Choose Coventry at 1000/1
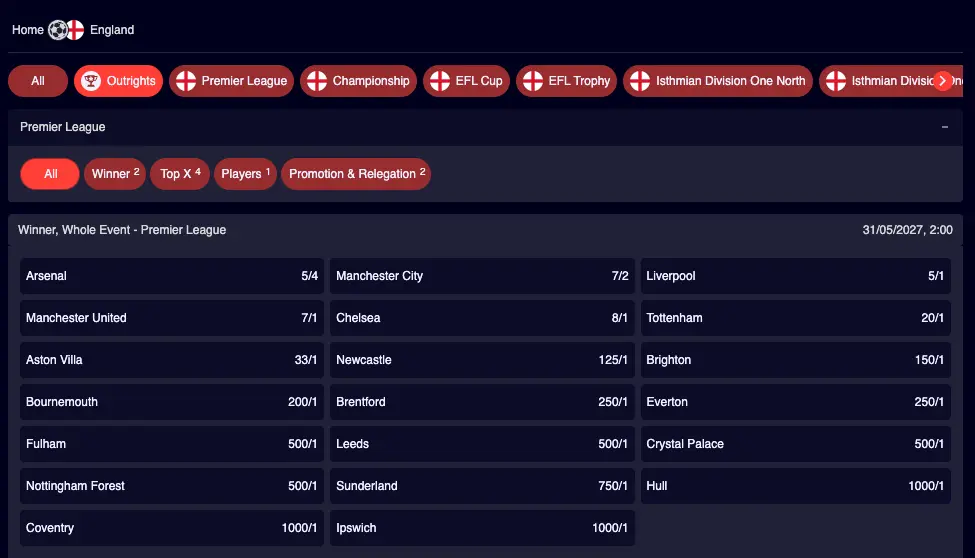975x558 pixels. click(172, 528)
